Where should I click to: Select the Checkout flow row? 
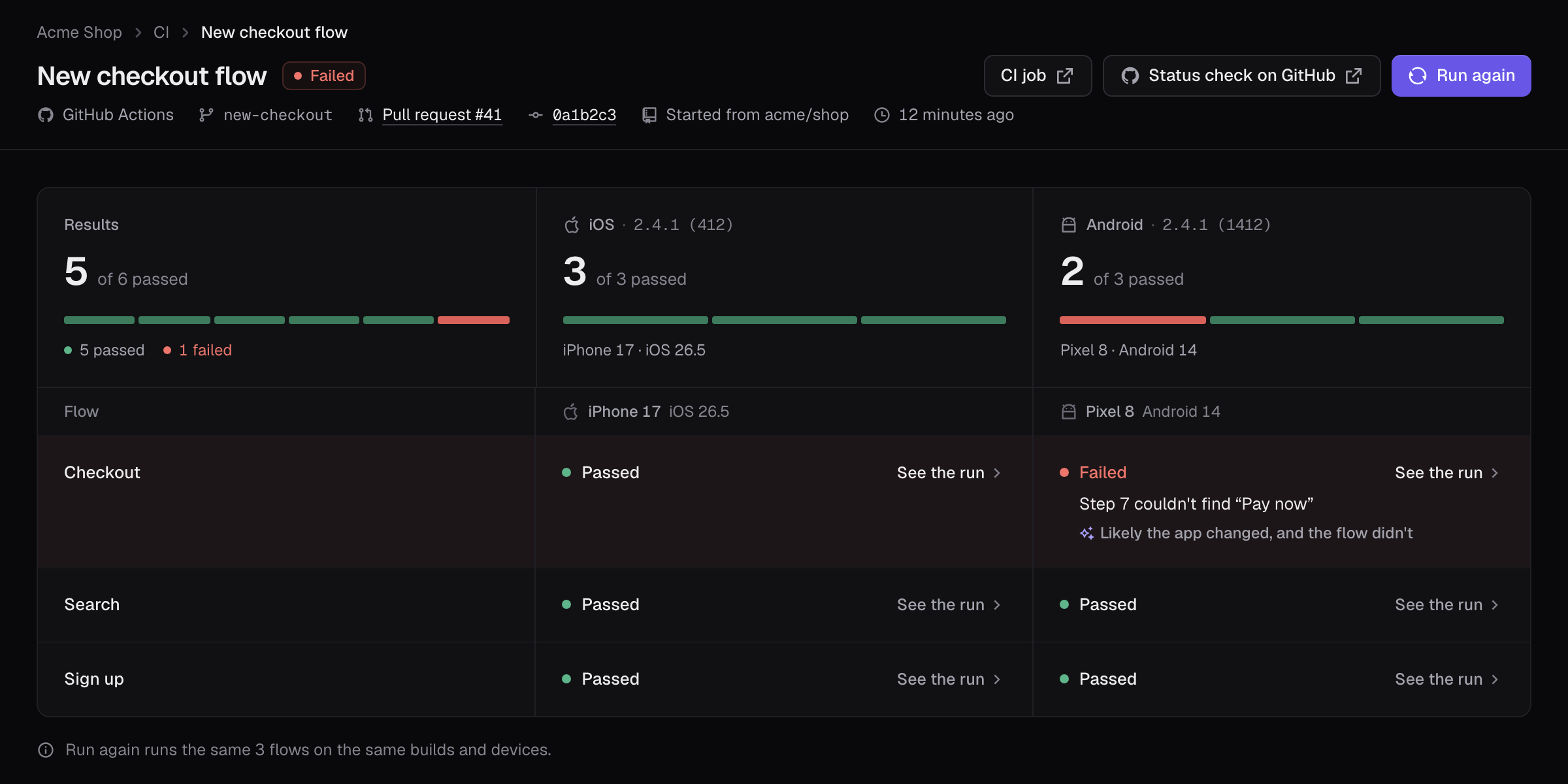click(x=784, y=502)
